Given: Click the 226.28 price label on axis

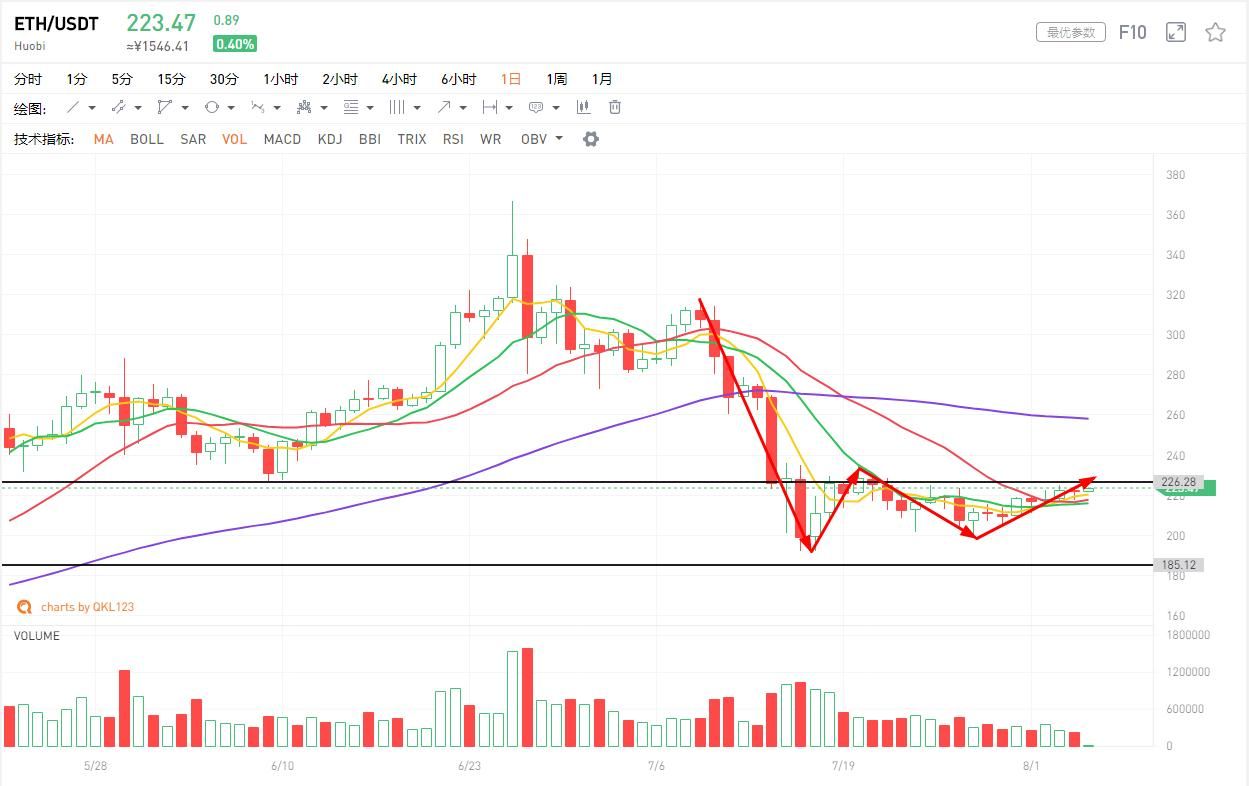Looking at the screenshot, I should pyautogui.click(x=1179, y=482).
